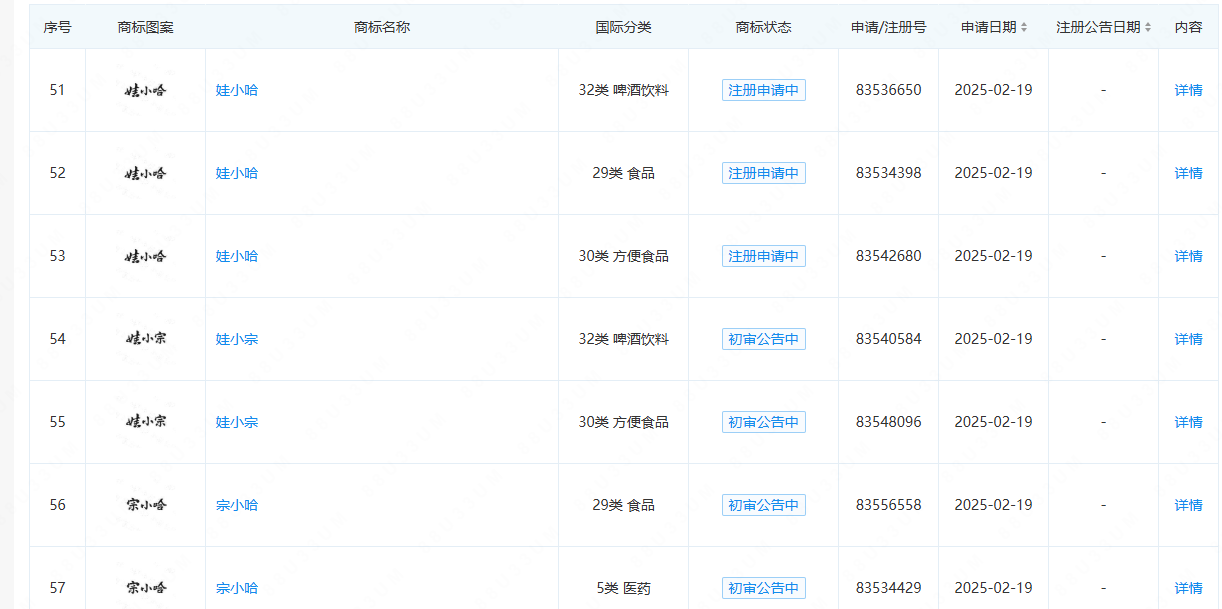Open 详情 for registration number 83536650
Viewport: 1222px width, 609px height.
coord(1188,90)
